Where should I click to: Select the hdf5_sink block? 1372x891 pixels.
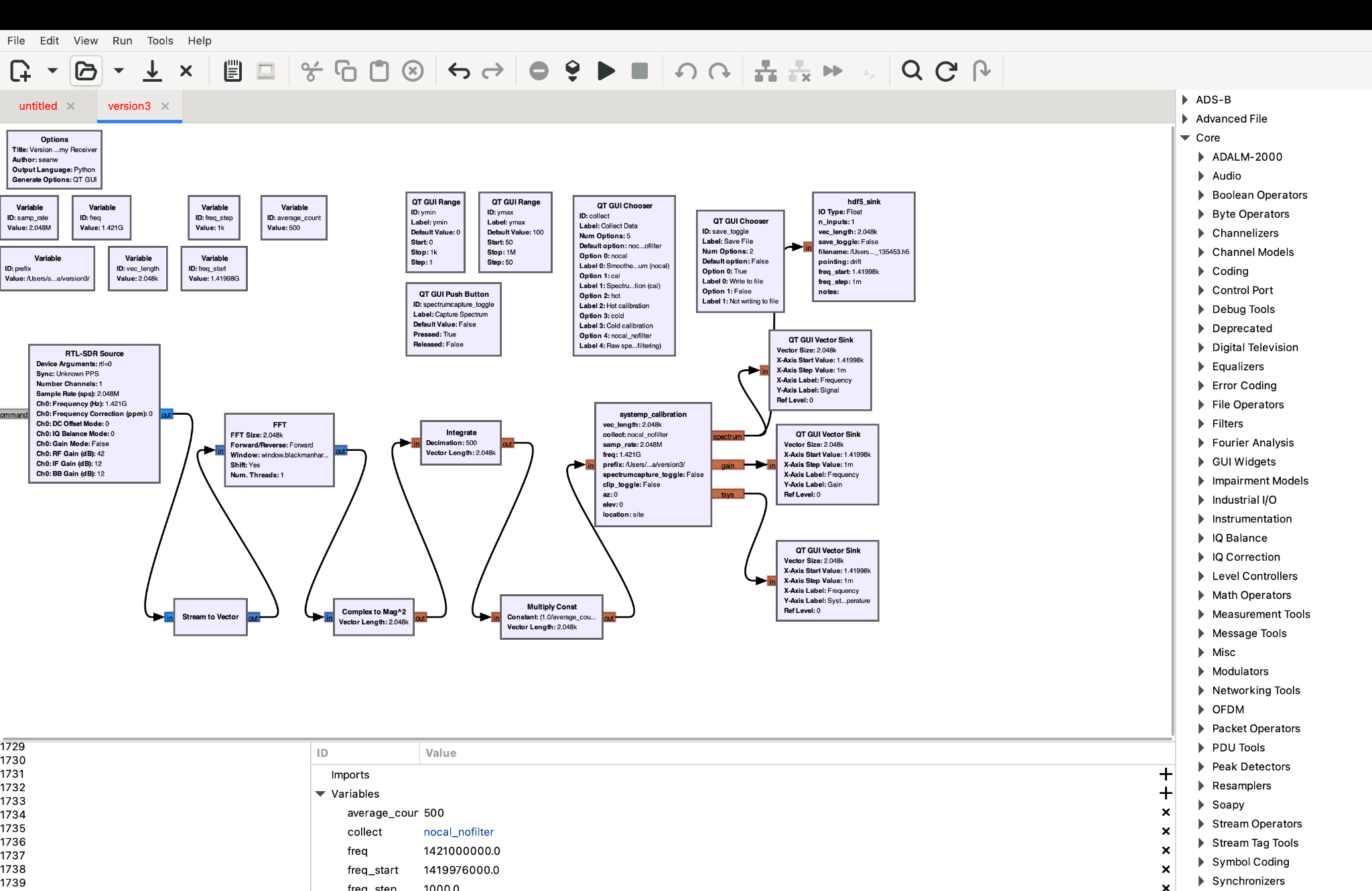864,247
